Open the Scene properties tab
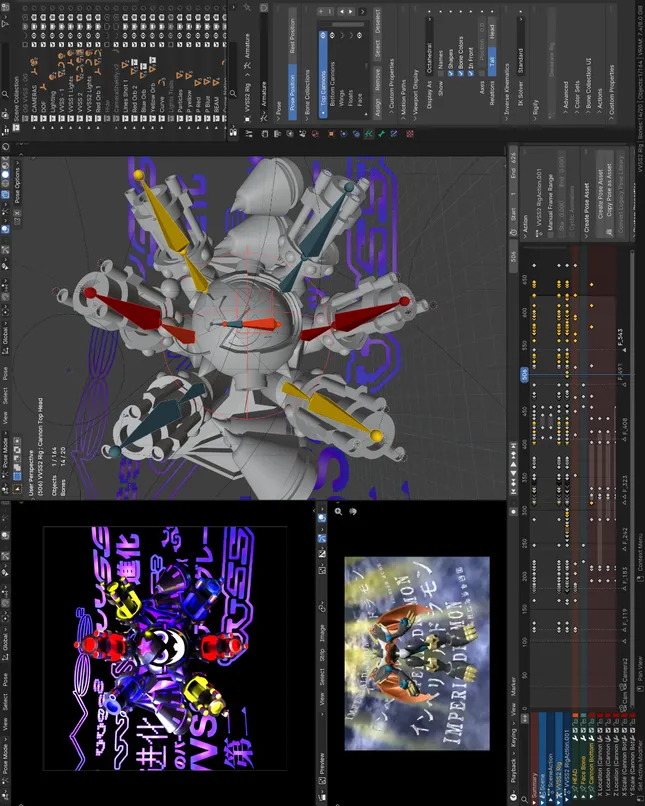The image size is (645, 806). 302,134
